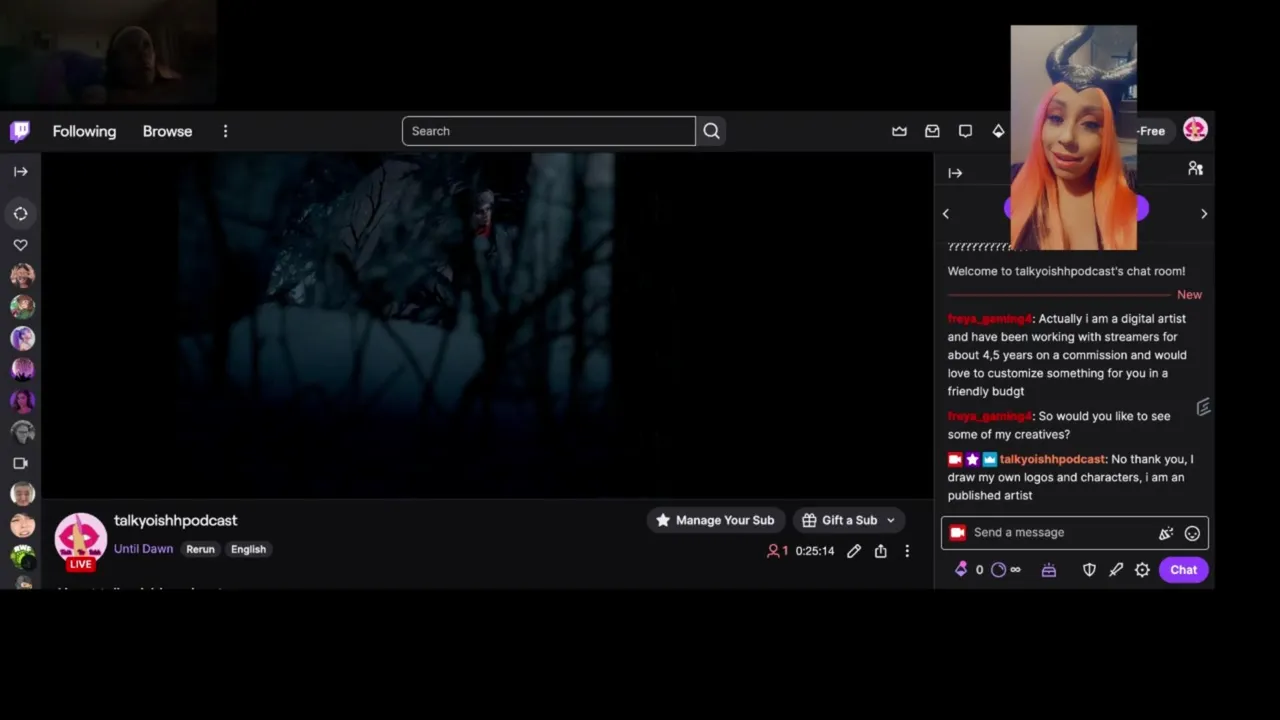The width and height of the screenshot is (1280, 720).
Task: Click the sidebar heart followed channels icon
Action: coord(20,245)
